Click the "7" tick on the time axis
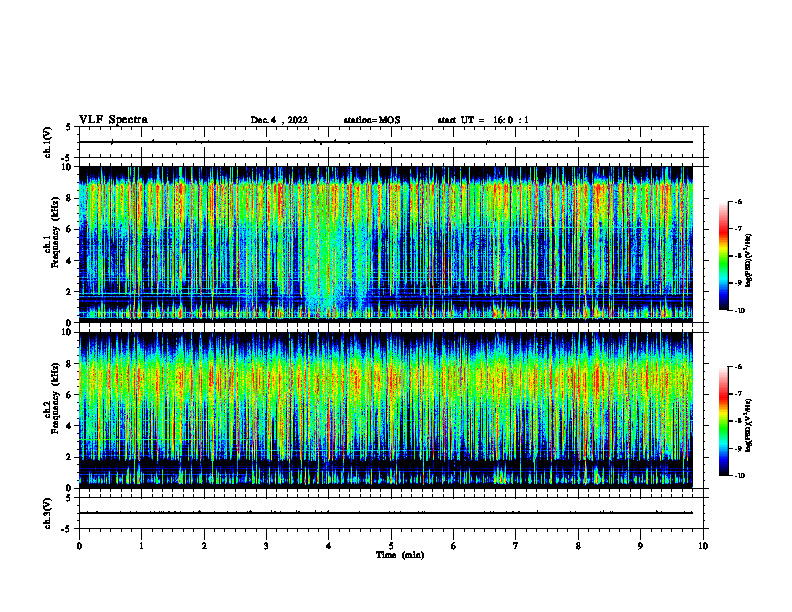 click(x=516, y=546)
